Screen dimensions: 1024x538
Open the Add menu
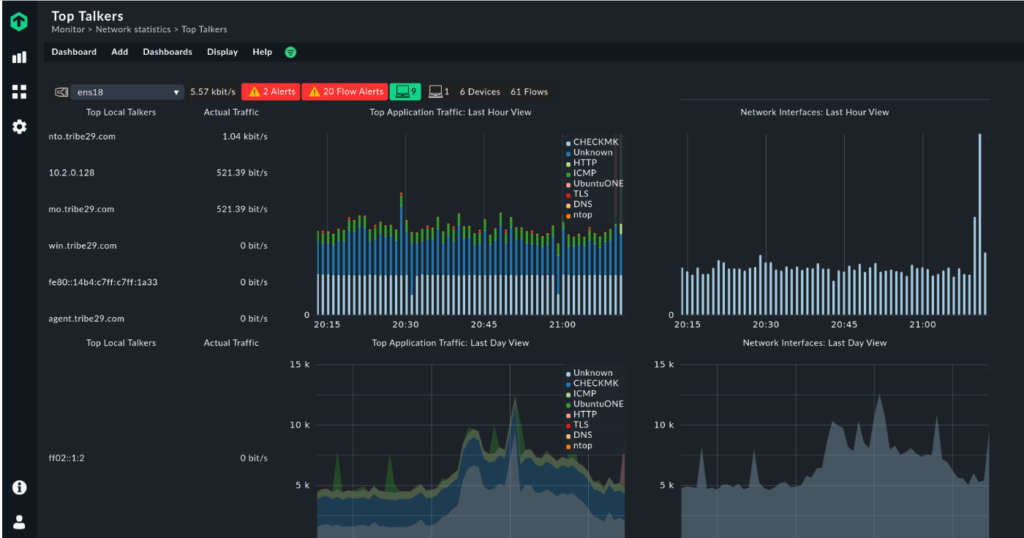tap(119, 52)
